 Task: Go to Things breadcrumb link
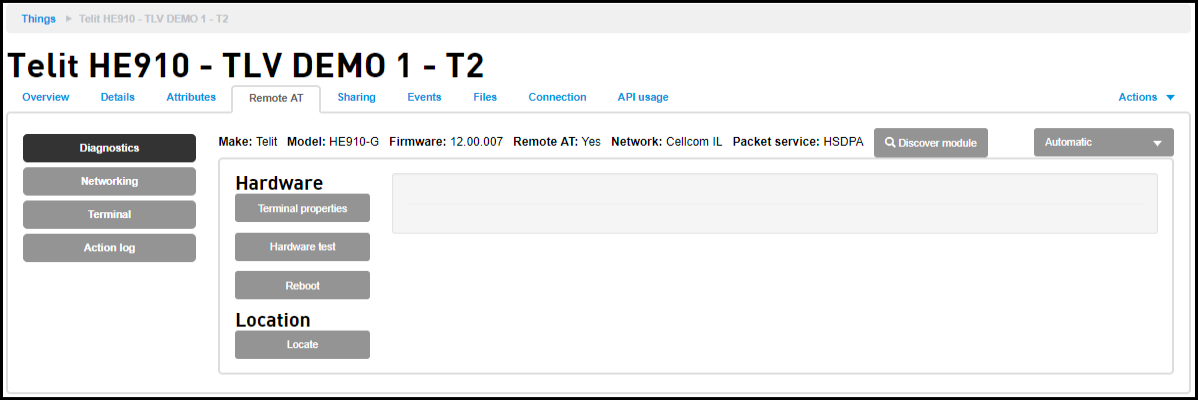pos(38,18)
